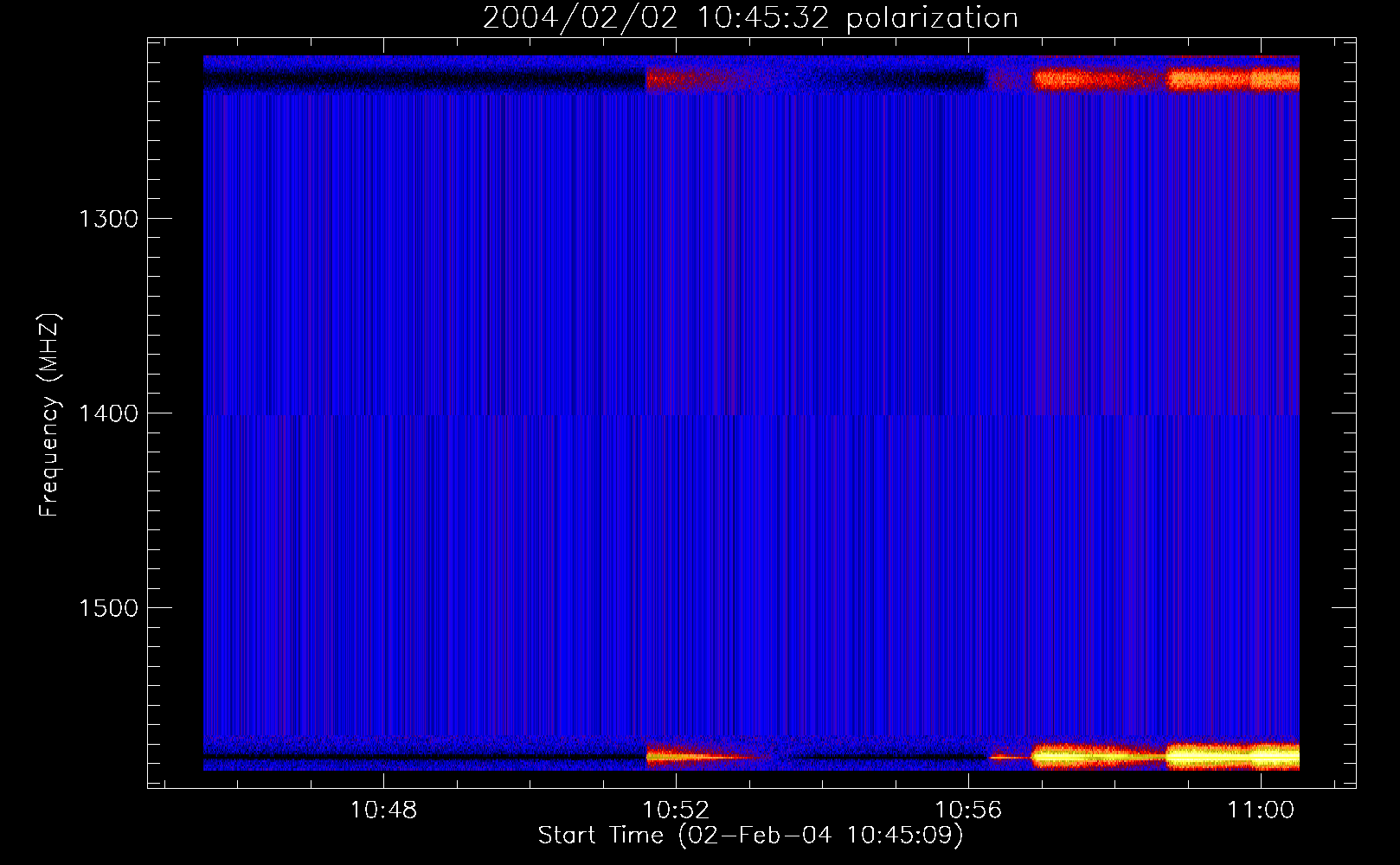Click the thin black line at bottom left
Screen dimensions: 1400x865
pos(424,757)
